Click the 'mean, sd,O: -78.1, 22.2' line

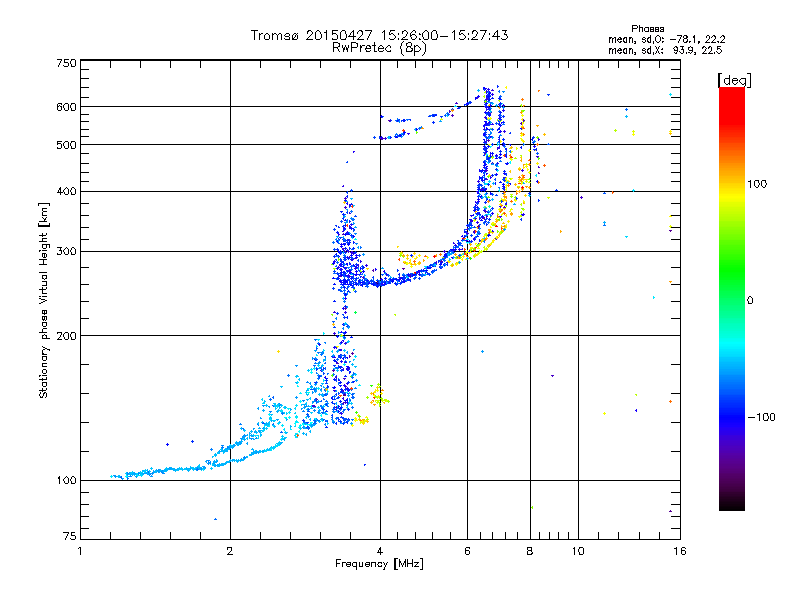(666, 39)
